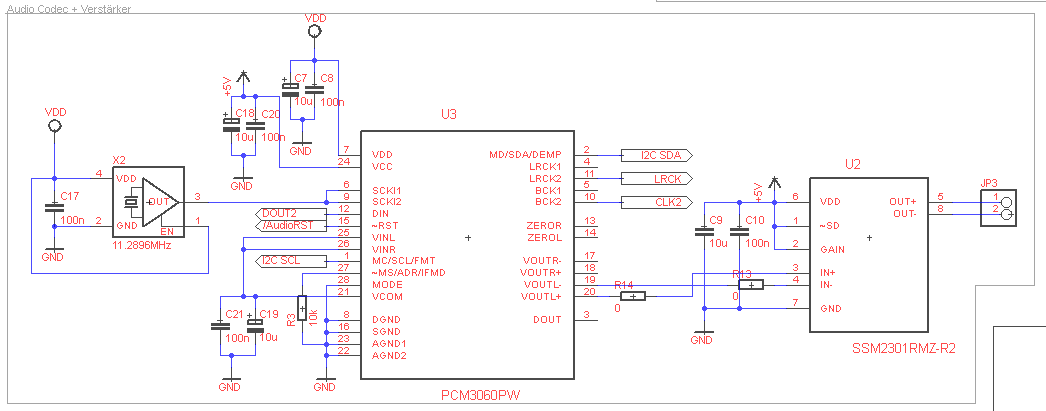The image size is (1046, 411).
Task: Select the ~MS/ADR/IFMD pin label
Action: pos(408,272)
